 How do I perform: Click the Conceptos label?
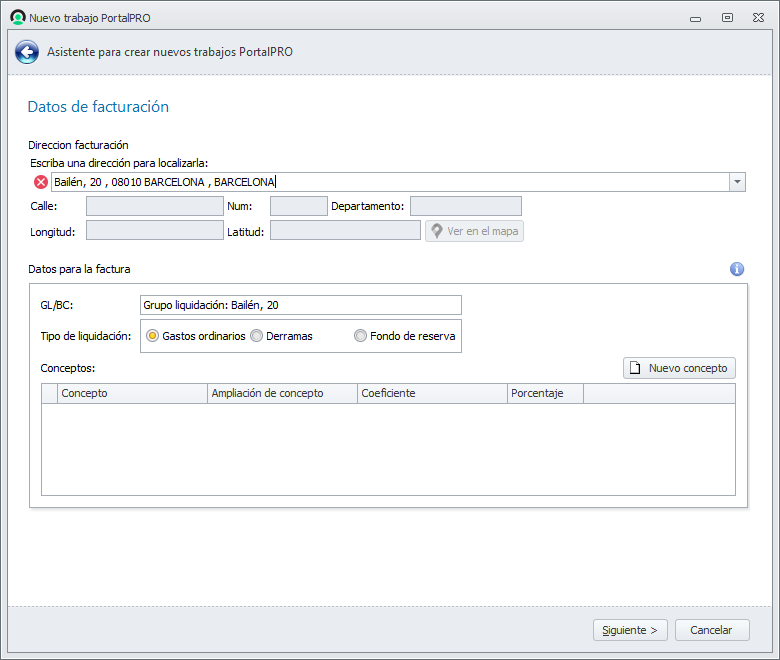[68, 369]
